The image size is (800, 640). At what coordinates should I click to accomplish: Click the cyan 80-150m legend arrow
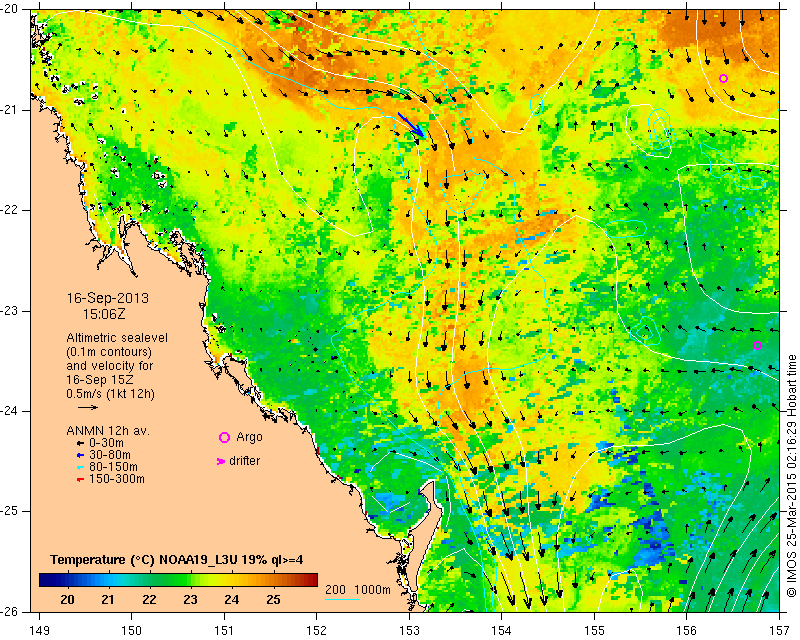(x=80, y=467)
